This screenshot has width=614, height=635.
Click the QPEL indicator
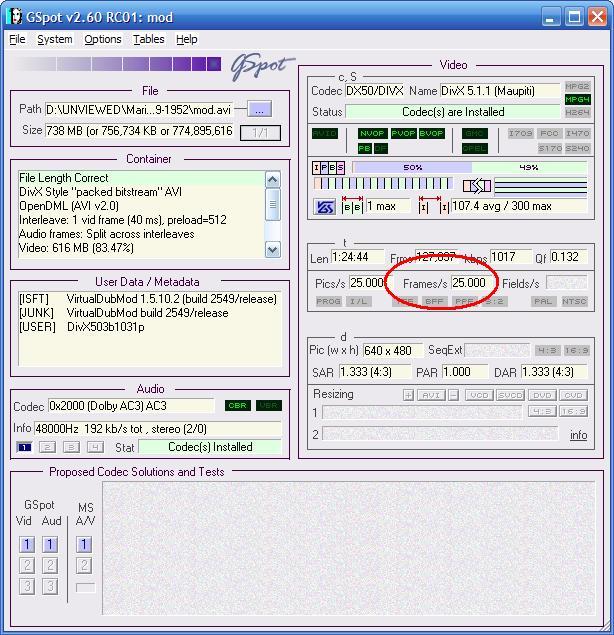click(x=475, y=148)
